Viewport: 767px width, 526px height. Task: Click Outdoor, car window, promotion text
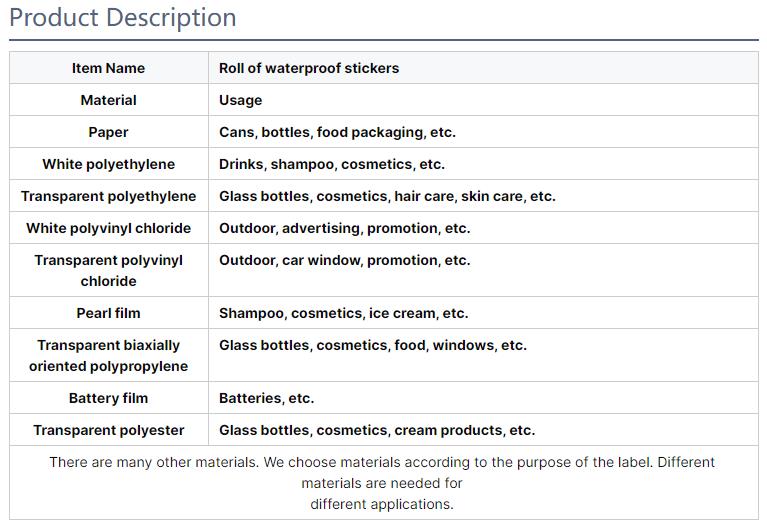344,260
